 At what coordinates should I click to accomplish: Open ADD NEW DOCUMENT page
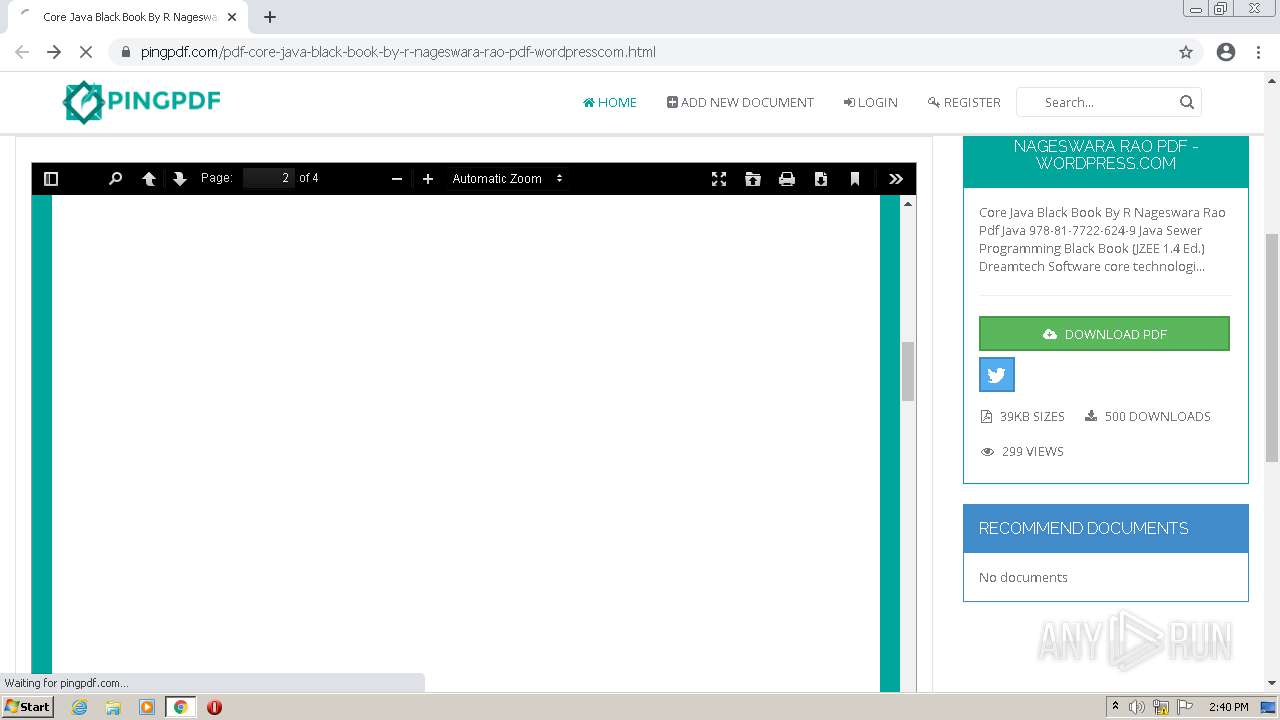(740, 102)
